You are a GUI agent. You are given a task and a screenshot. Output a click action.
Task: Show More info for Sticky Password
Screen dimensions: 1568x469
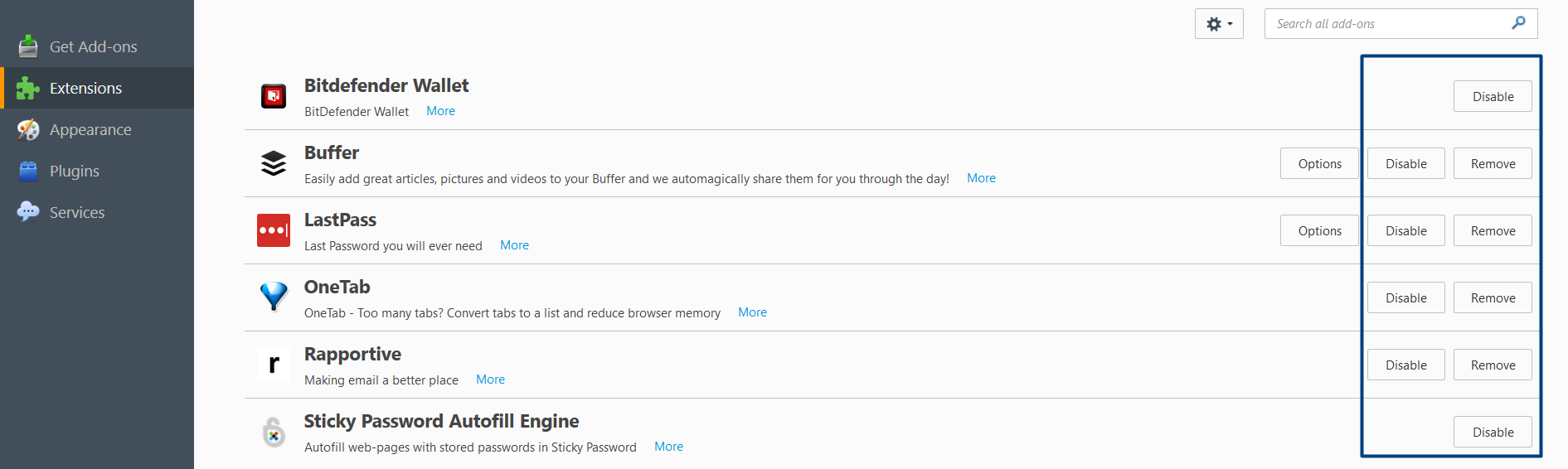tap(668, 447)
